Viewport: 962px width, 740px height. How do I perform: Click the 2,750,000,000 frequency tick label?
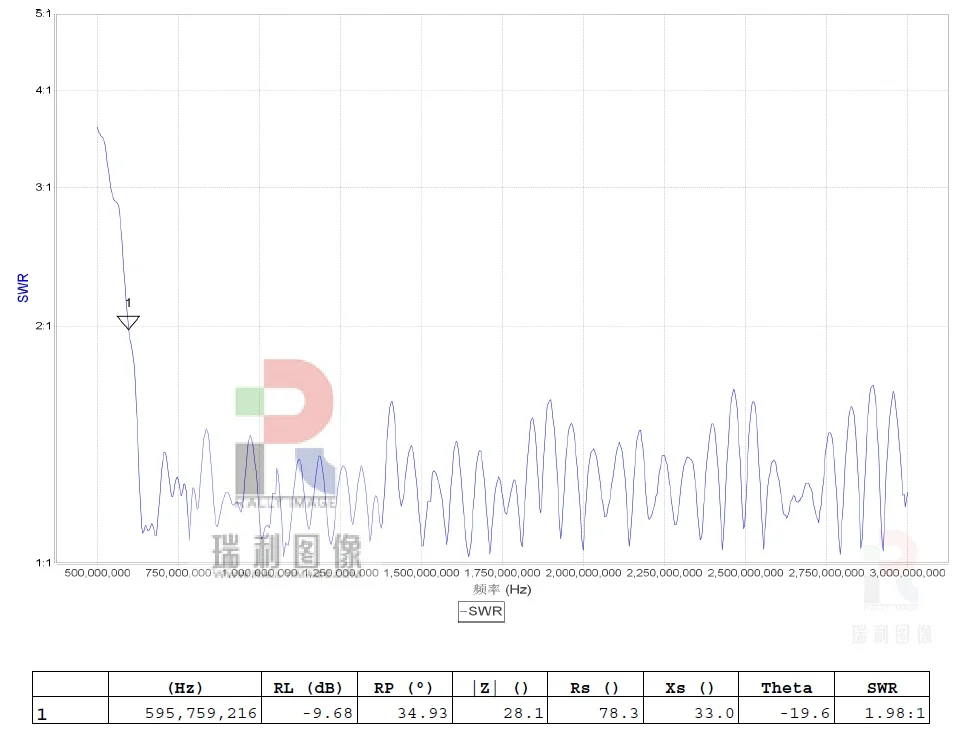click(826, 573)
